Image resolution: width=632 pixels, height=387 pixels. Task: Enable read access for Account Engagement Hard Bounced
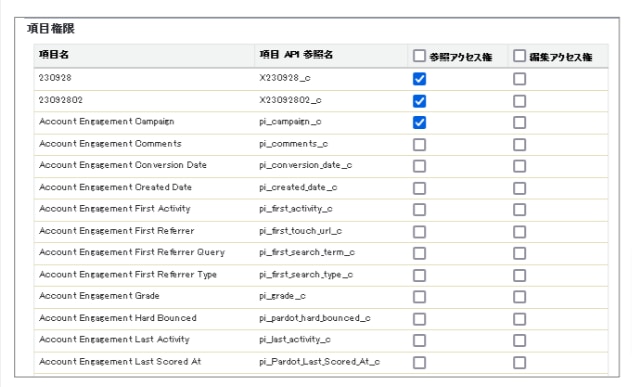(x=419, y=319)
